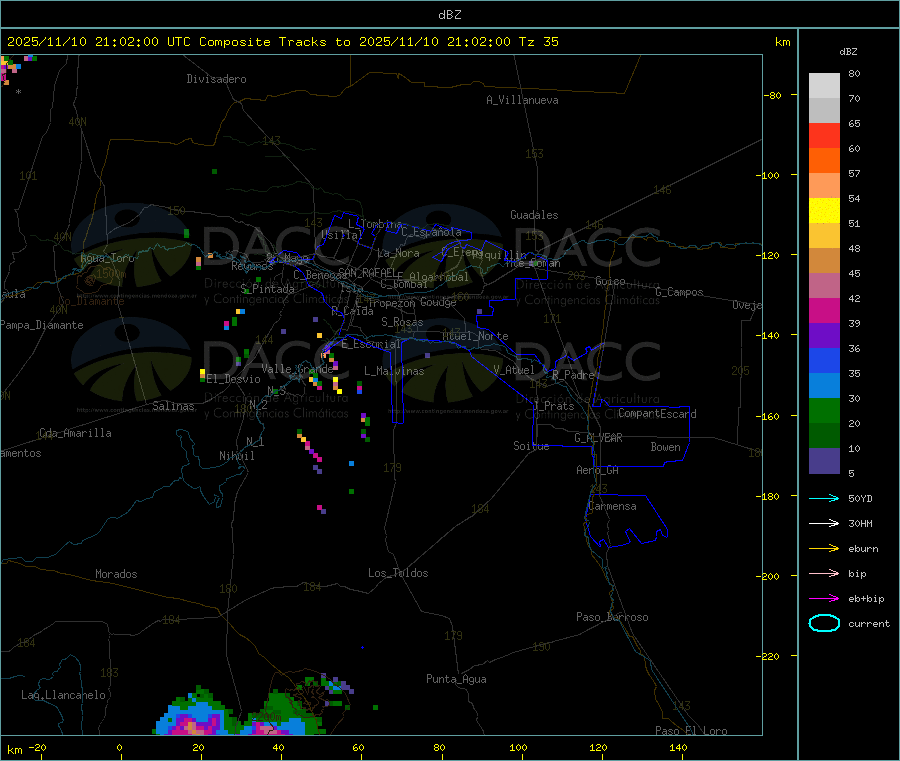The image size is (900, 761).
Task: Click the cyan 'current' ellipse symbol
Action: [x=824, y=623]
